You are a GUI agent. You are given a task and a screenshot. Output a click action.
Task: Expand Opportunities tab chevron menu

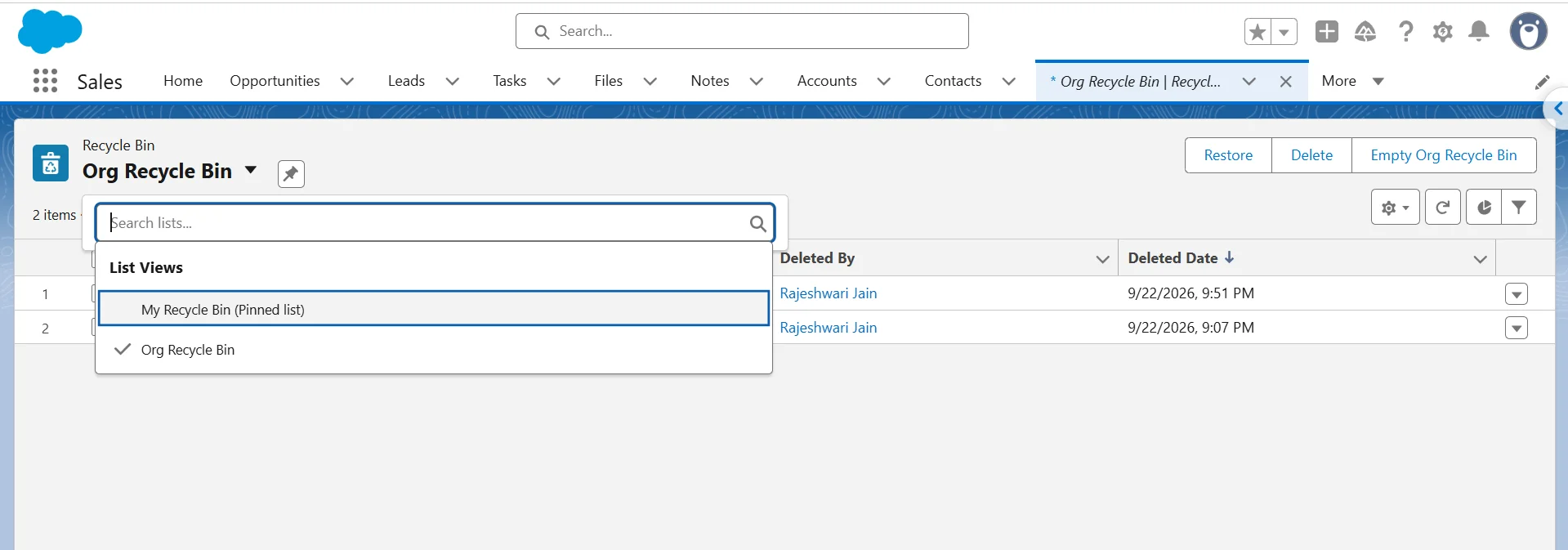coord(346,81)
